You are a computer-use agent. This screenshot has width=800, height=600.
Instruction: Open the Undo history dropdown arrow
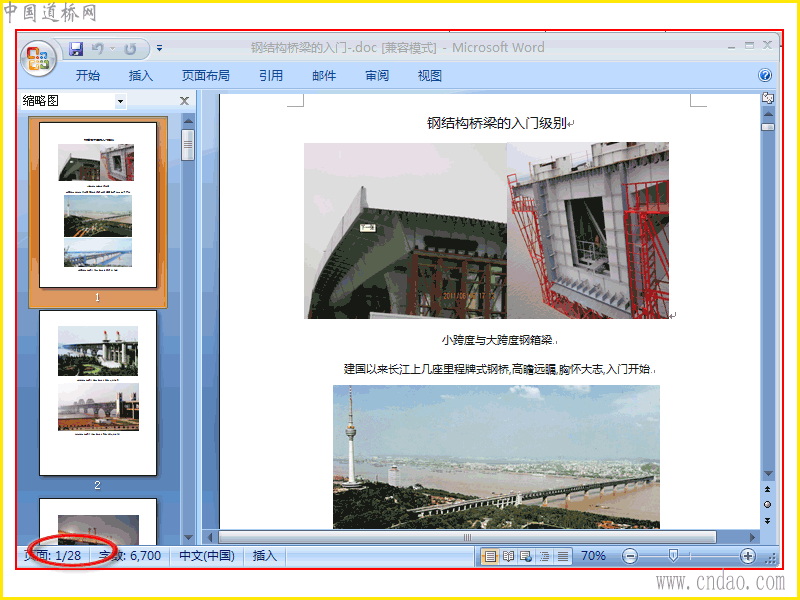(x=112, y=49)
